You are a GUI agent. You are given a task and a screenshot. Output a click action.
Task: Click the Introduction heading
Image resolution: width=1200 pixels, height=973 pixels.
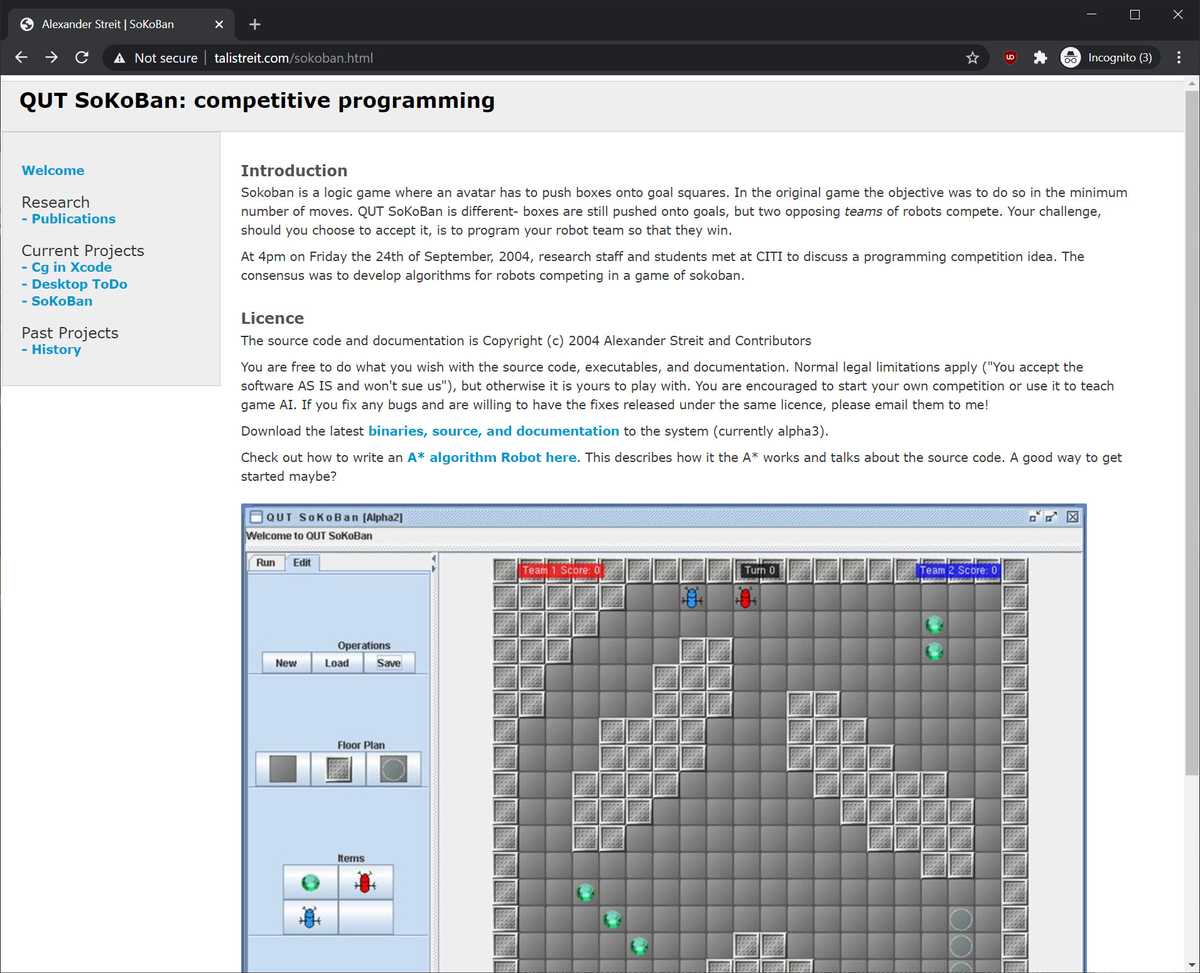294,171
